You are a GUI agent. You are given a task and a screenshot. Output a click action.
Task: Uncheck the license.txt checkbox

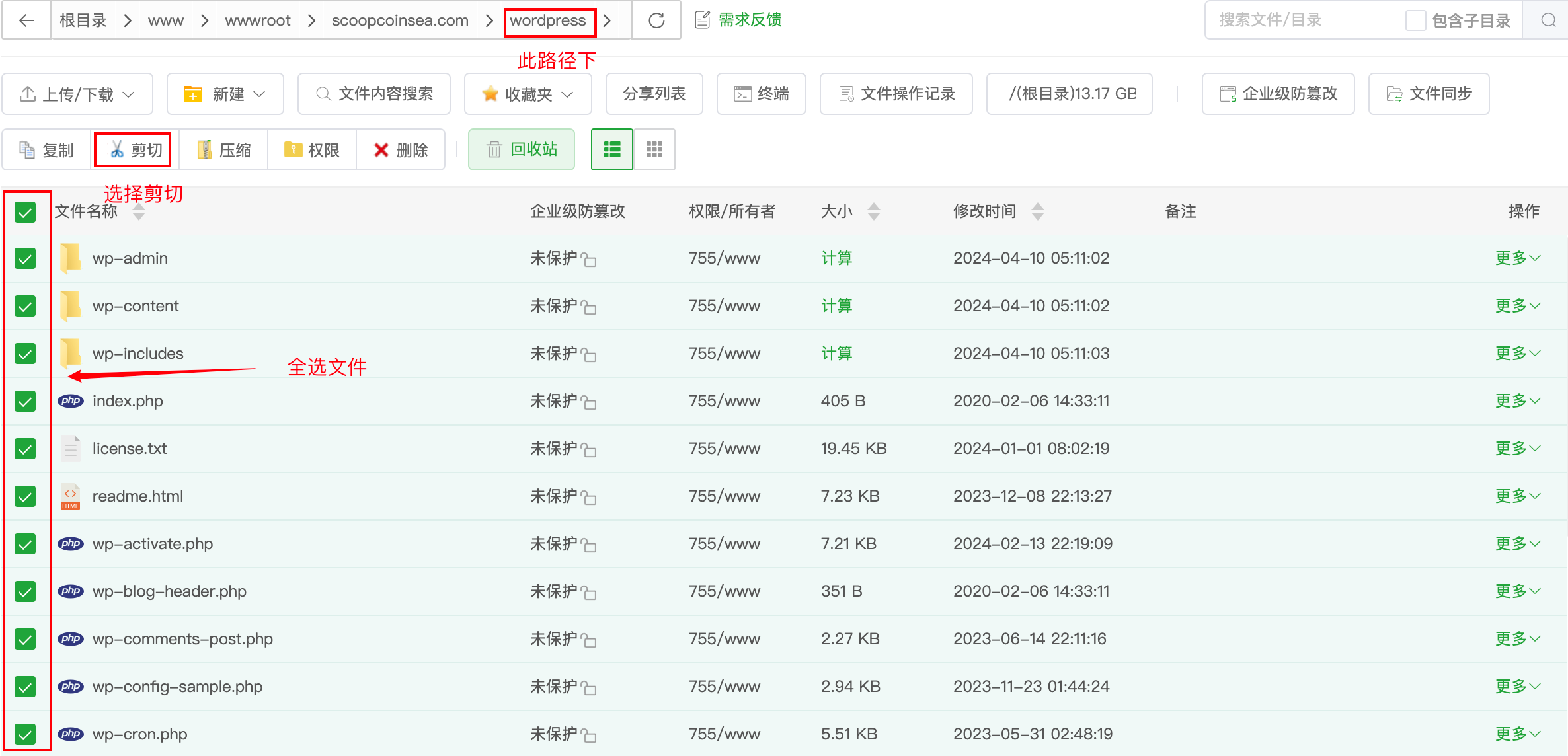[x=25, y=449]
